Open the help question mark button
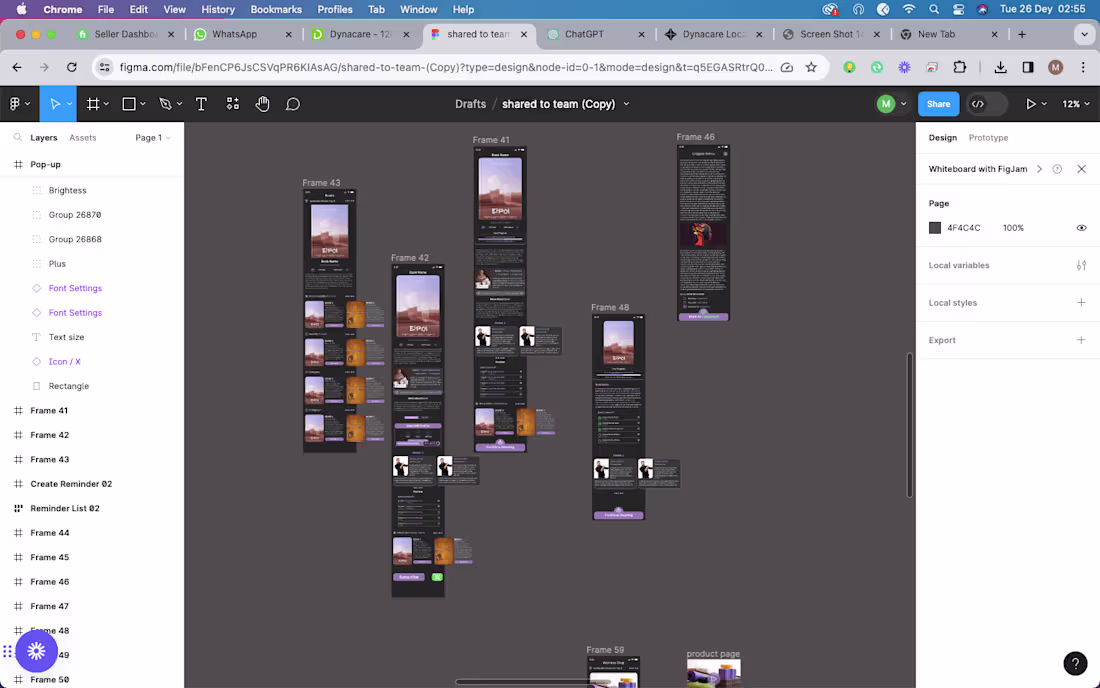Viewport: 1100px width, 688px height. coord(1075,663)
